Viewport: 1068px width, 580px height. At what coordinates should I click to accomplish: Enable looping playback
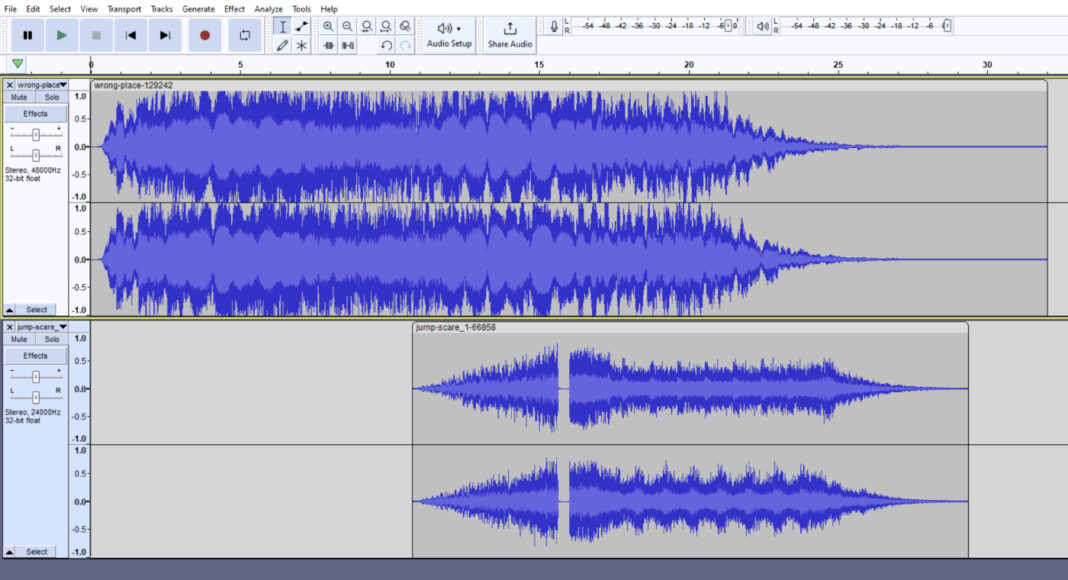click(246, 34)
